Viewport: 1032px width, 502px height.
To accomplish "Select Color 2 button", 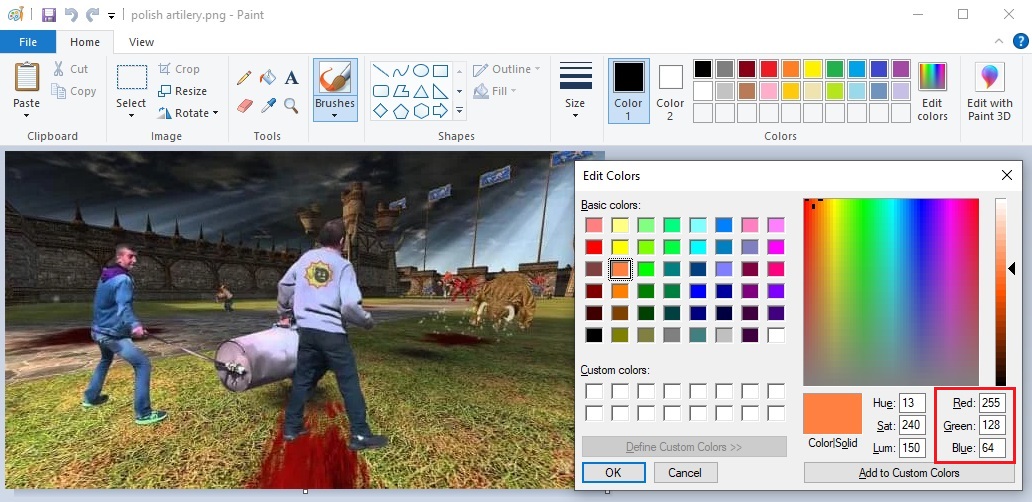I will tap(670, 91).
